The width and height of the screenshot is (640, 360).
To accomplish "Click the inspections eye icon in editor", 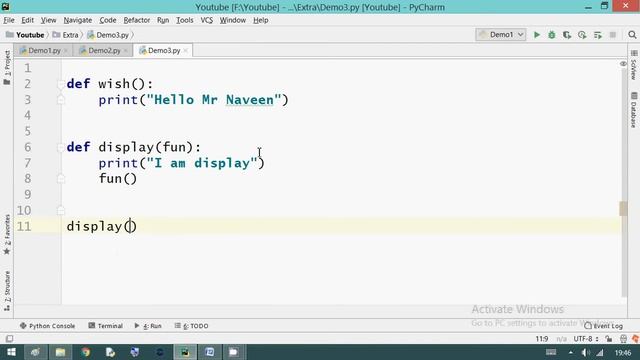I will (623, 64).
